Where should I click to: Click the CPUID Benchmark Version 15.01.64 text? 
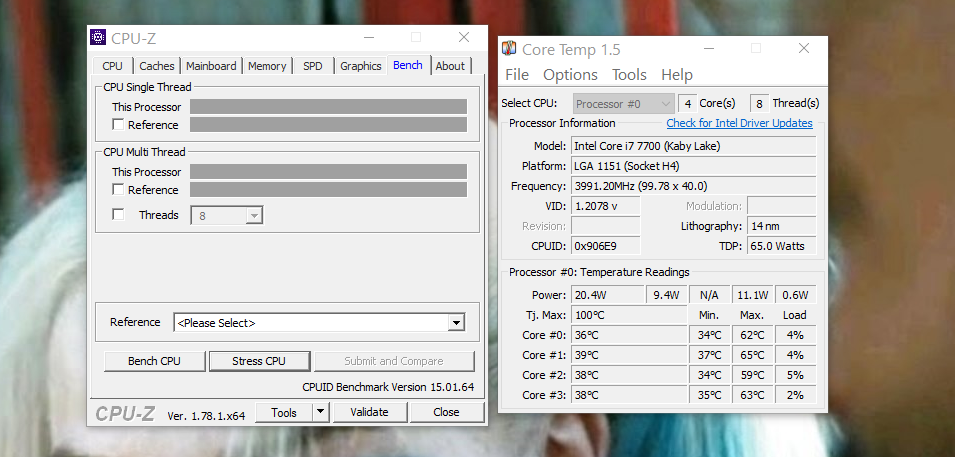(388, 387)
